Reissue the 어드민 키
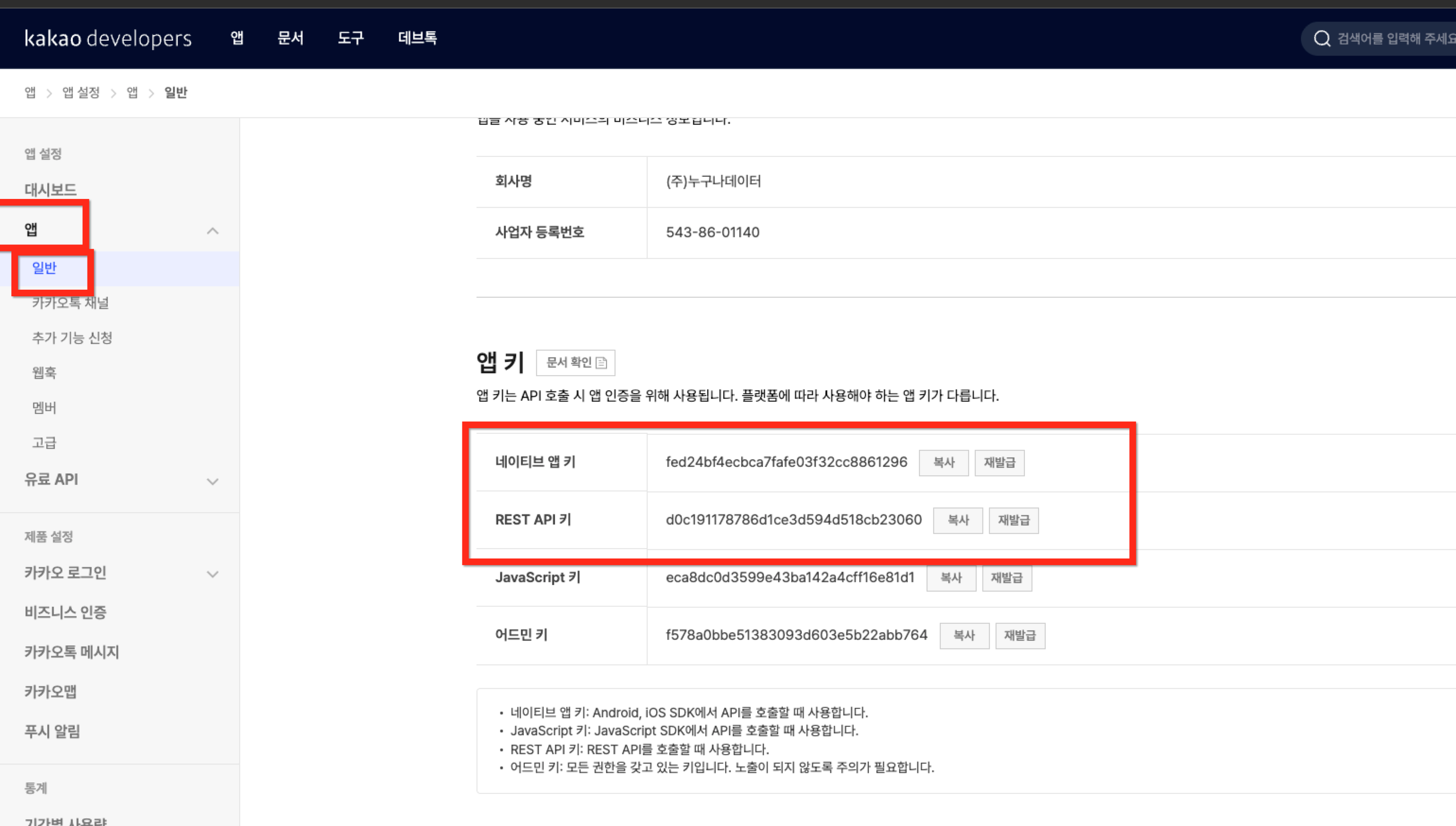 pyautogui.click(x=1020, y=636)
